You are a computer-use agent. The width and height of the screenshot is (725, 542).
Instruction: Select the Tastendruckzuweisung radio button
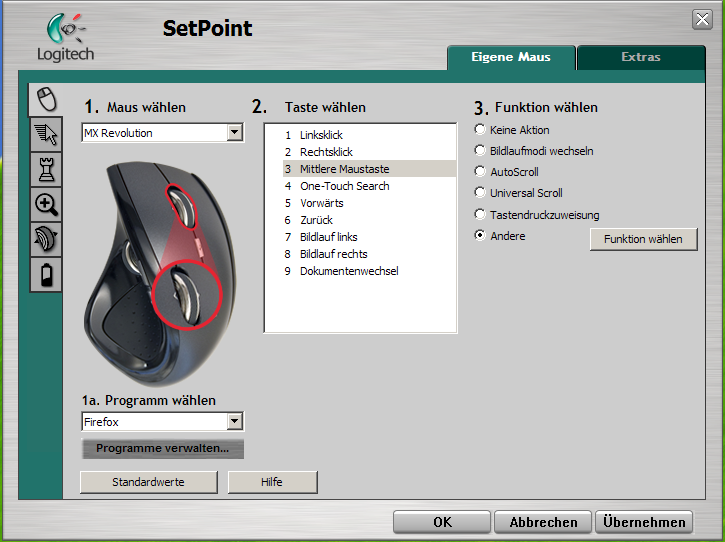480,215
